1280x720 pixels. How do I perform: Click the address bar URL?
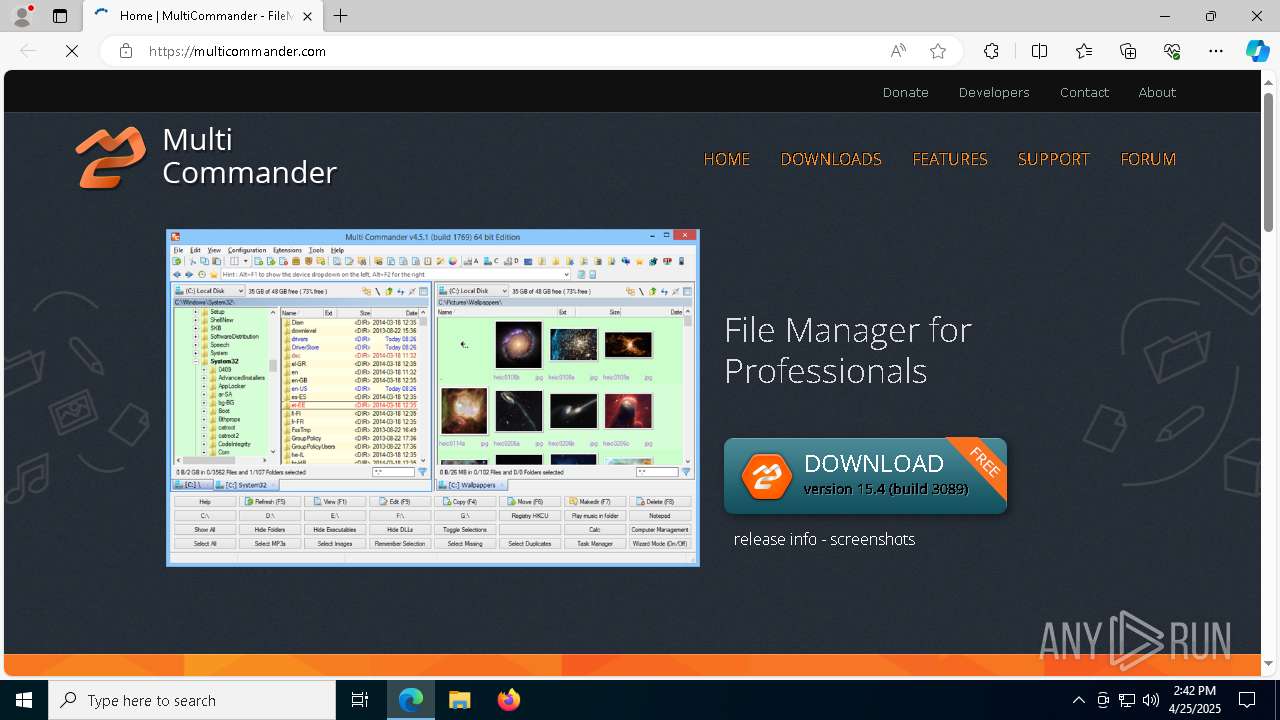(x=237, y=51)
